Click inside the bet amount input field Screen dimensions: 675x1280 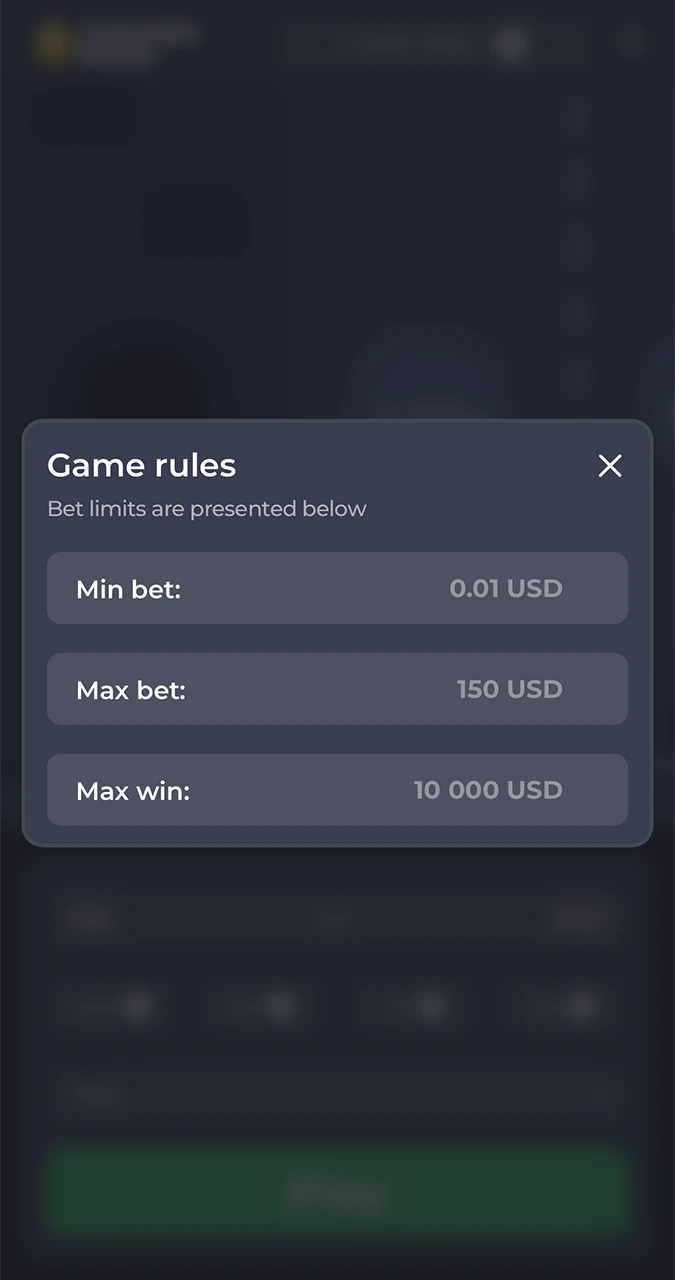[x=300, y=1096]
